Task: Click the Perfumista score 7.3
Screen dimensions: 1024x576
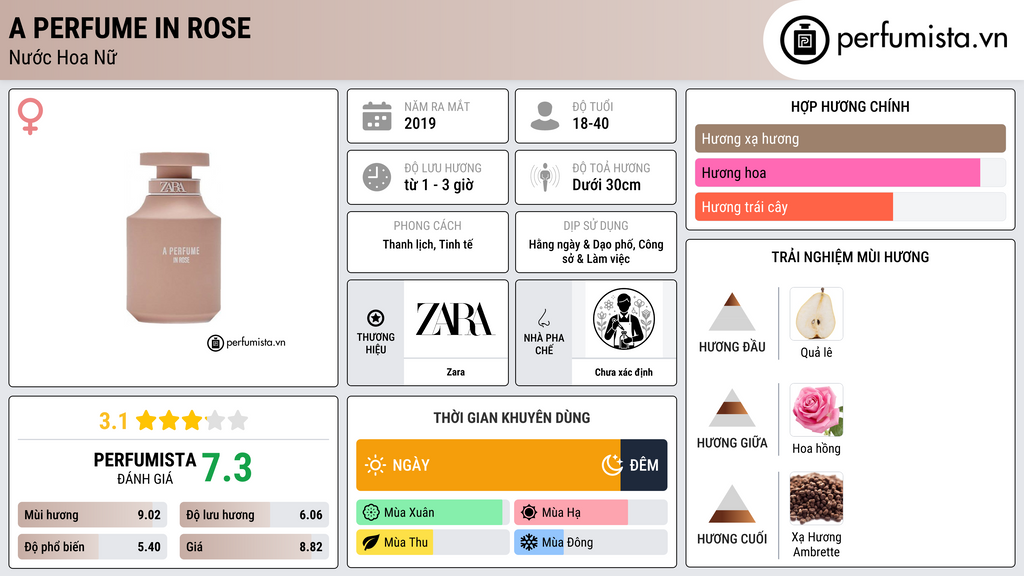Action: (227, 468)
